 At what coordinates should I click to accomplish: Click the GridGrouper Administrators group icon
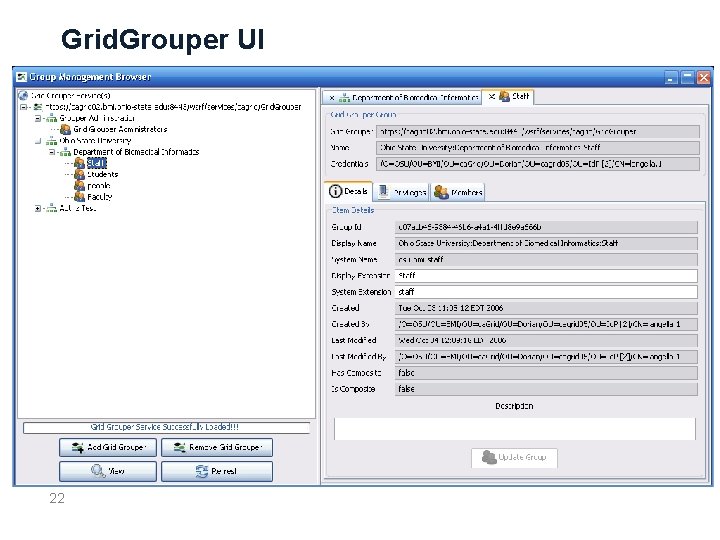(66, 129)
